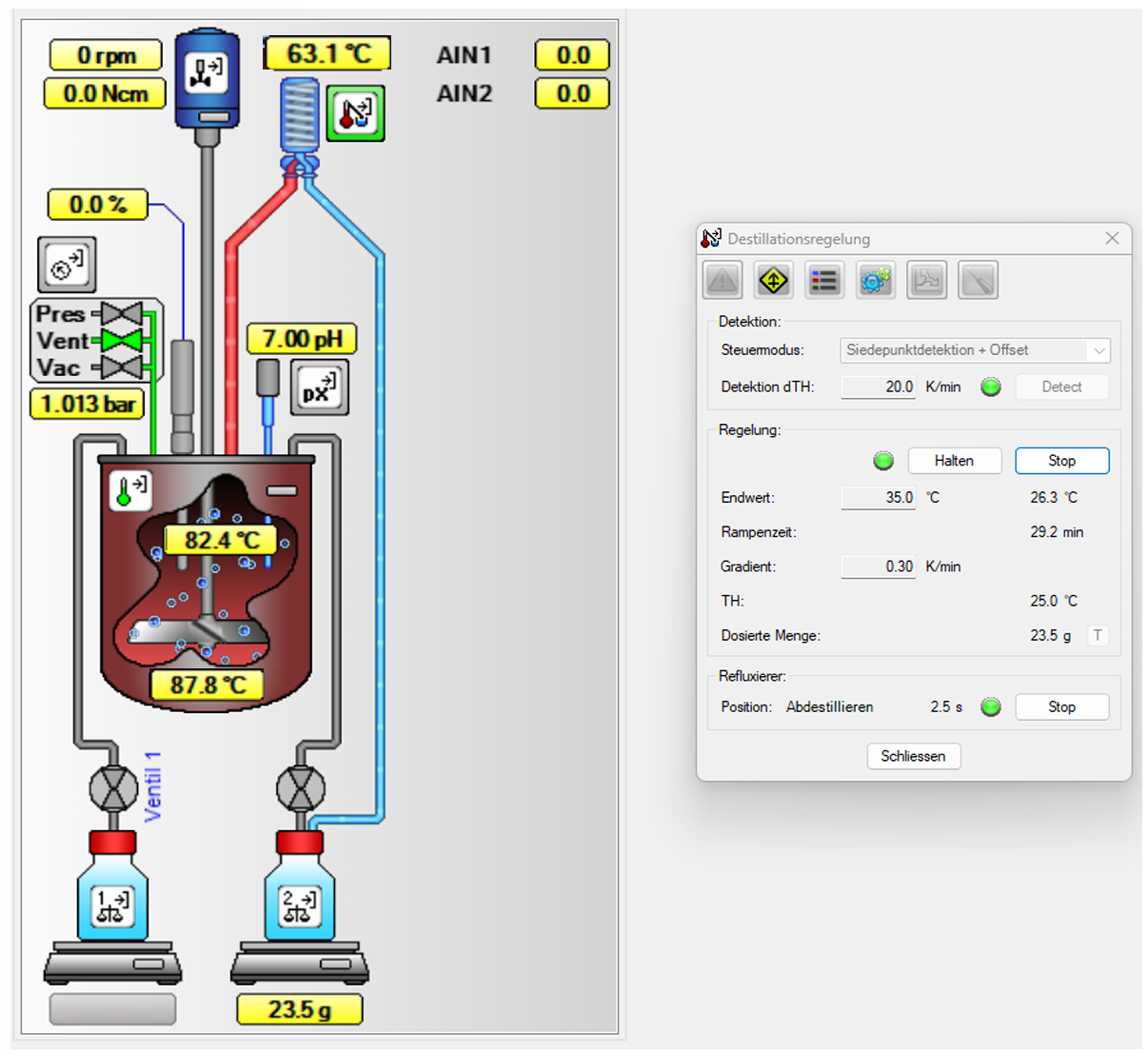1148x1054 pixels.
Task: Click the green Refluxierer status LED
Action: pyautogui.click(x=991, y=706)
